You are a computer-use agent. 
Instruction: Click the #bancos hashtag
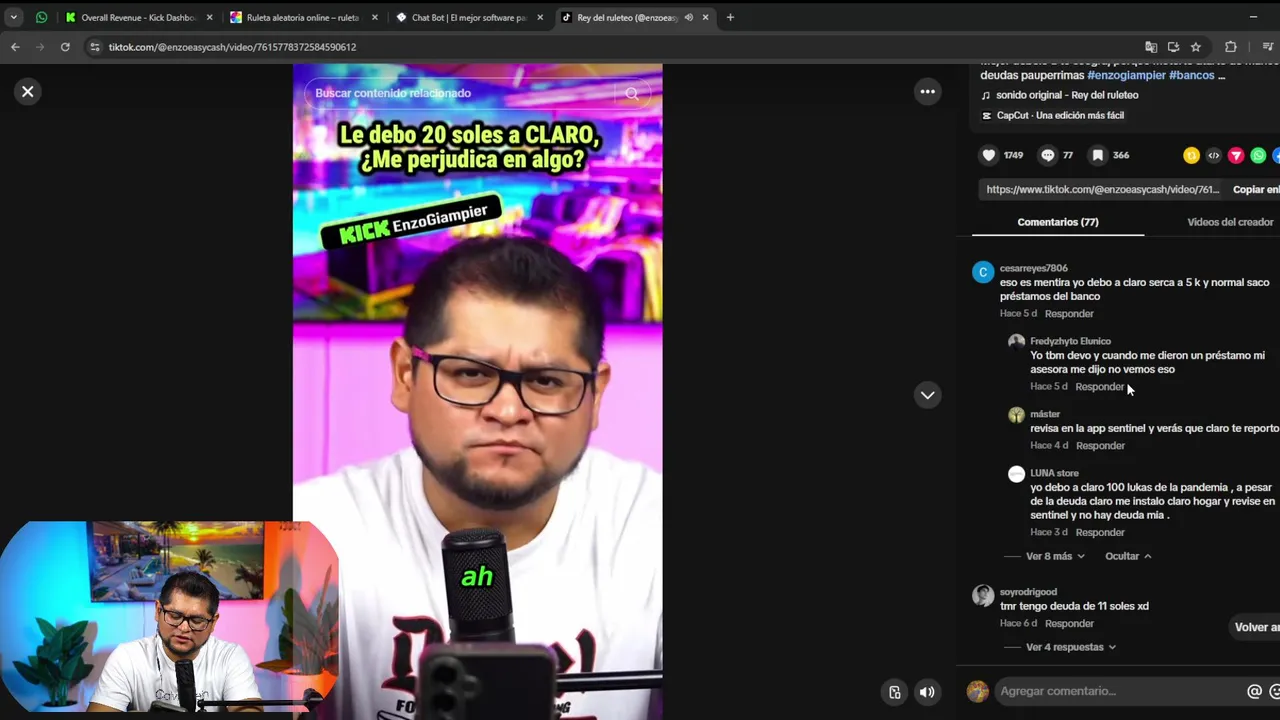click(1191, 75)
